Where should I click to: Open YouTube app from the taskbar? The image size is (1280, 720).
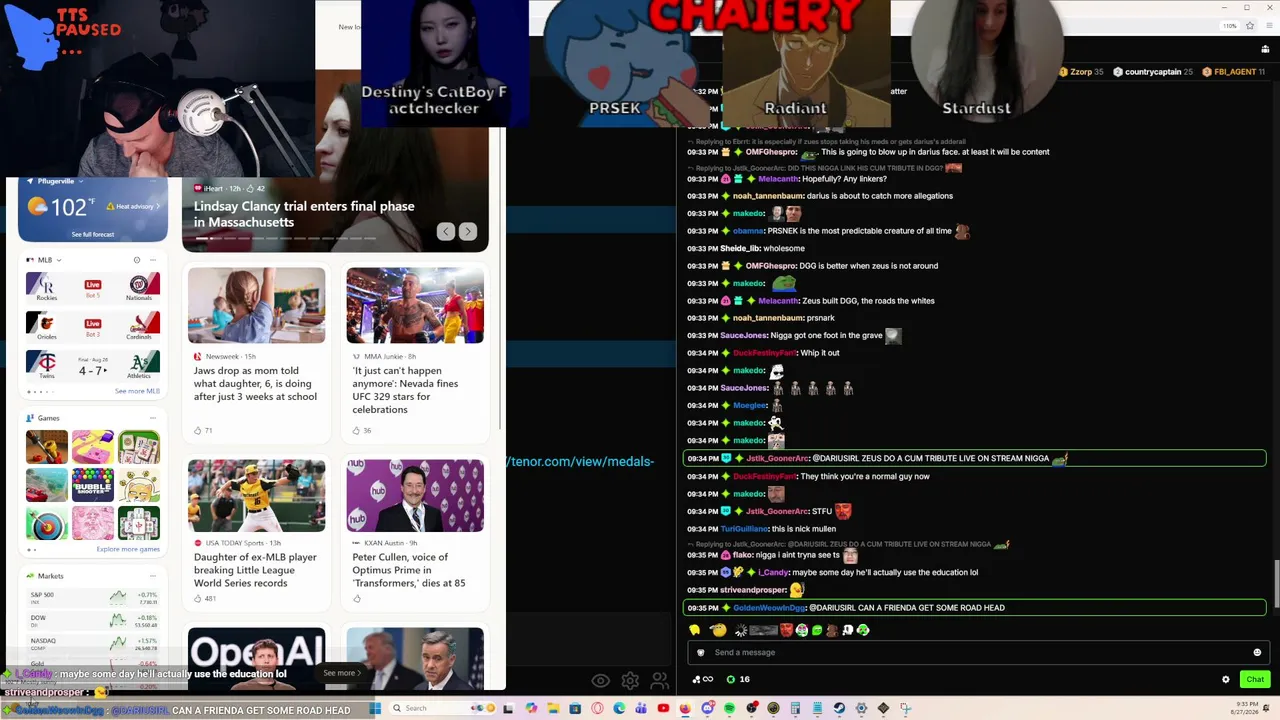(663, 708)
